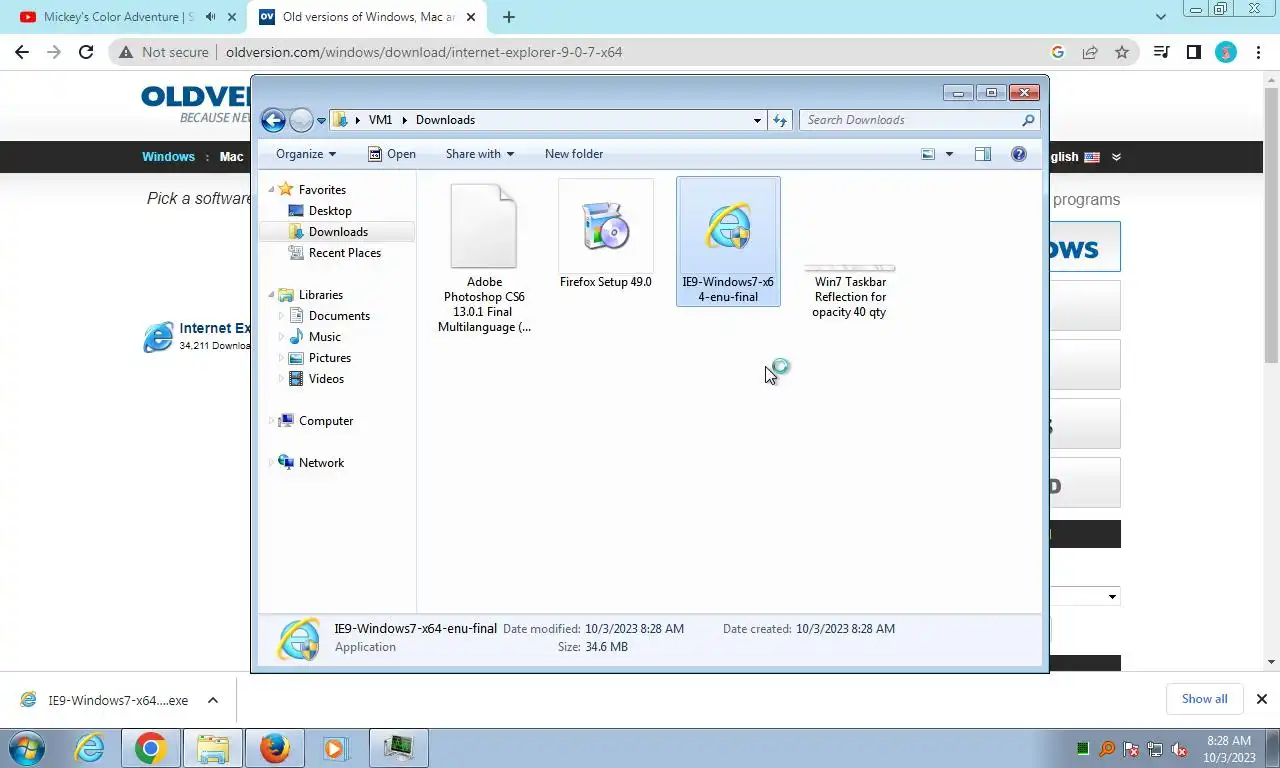Click Show all downloads

pyautogui.click(x=1204, y=699)
